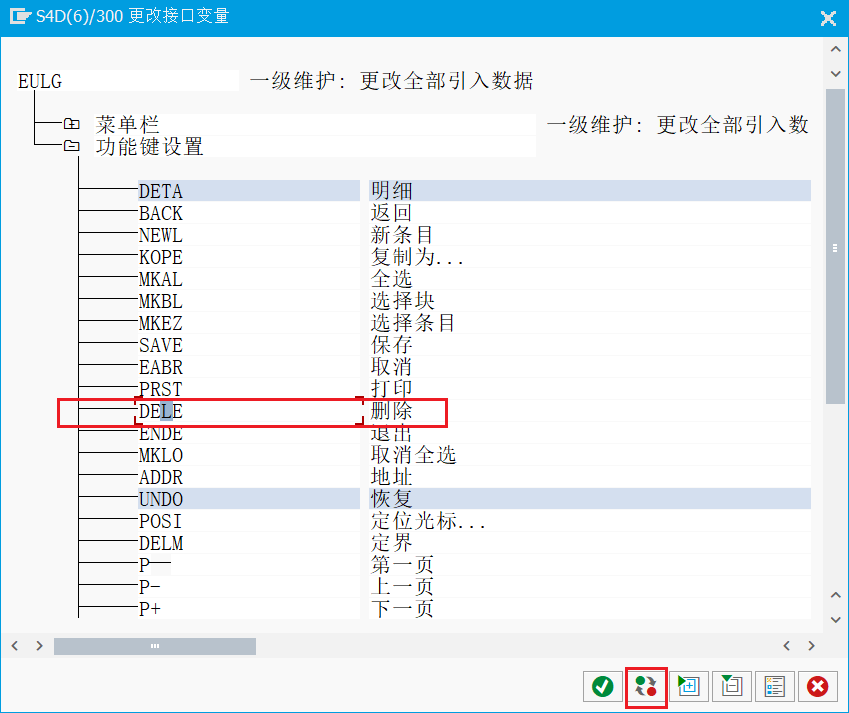Click the 上一页 description text
Image resolution: width=849 pixels, height=713 pixels.
pyautogui.click(x=402, y=587)
